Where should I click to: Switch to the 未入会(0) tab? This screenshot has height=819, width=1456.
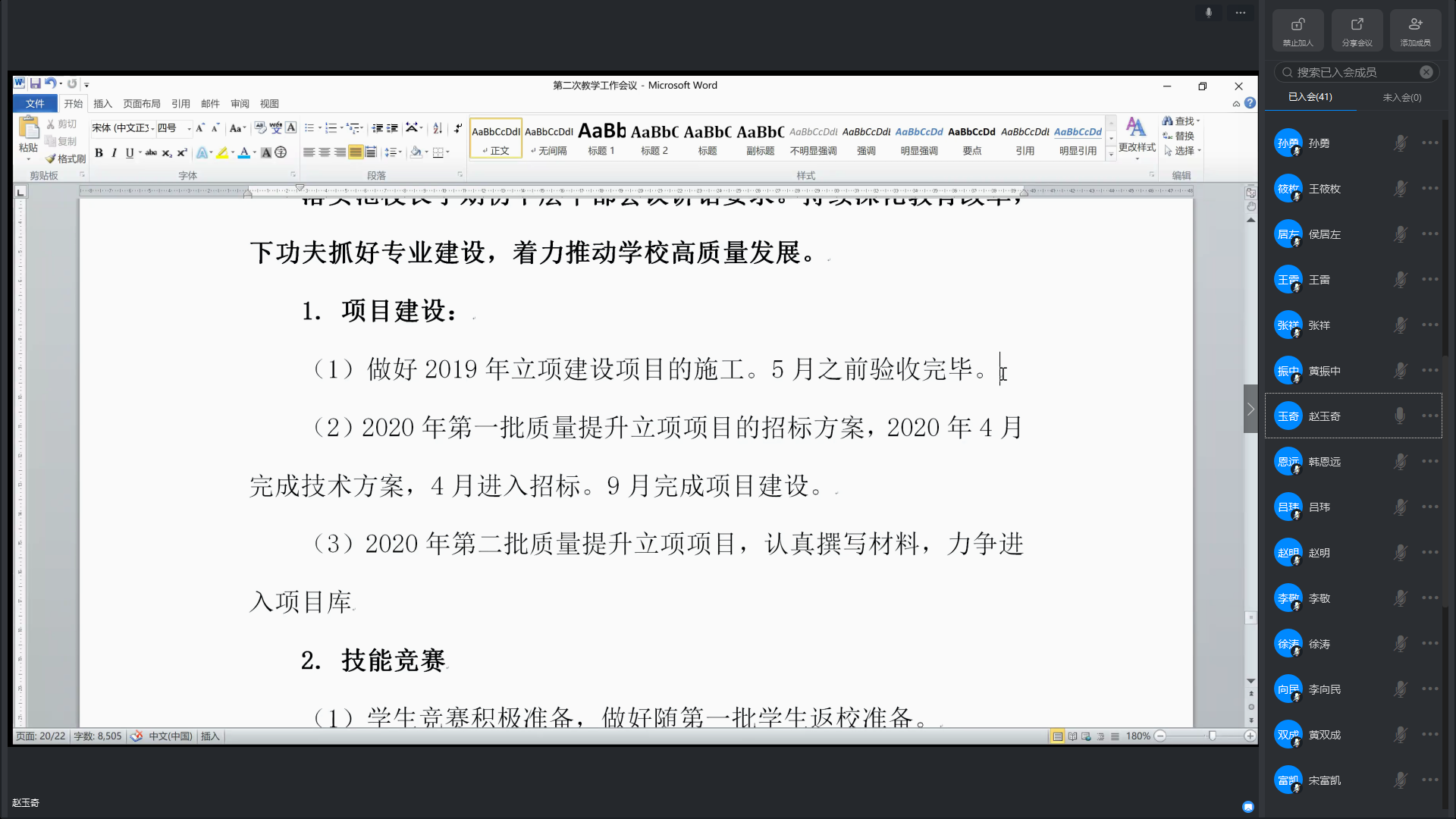coord(1401,97)
